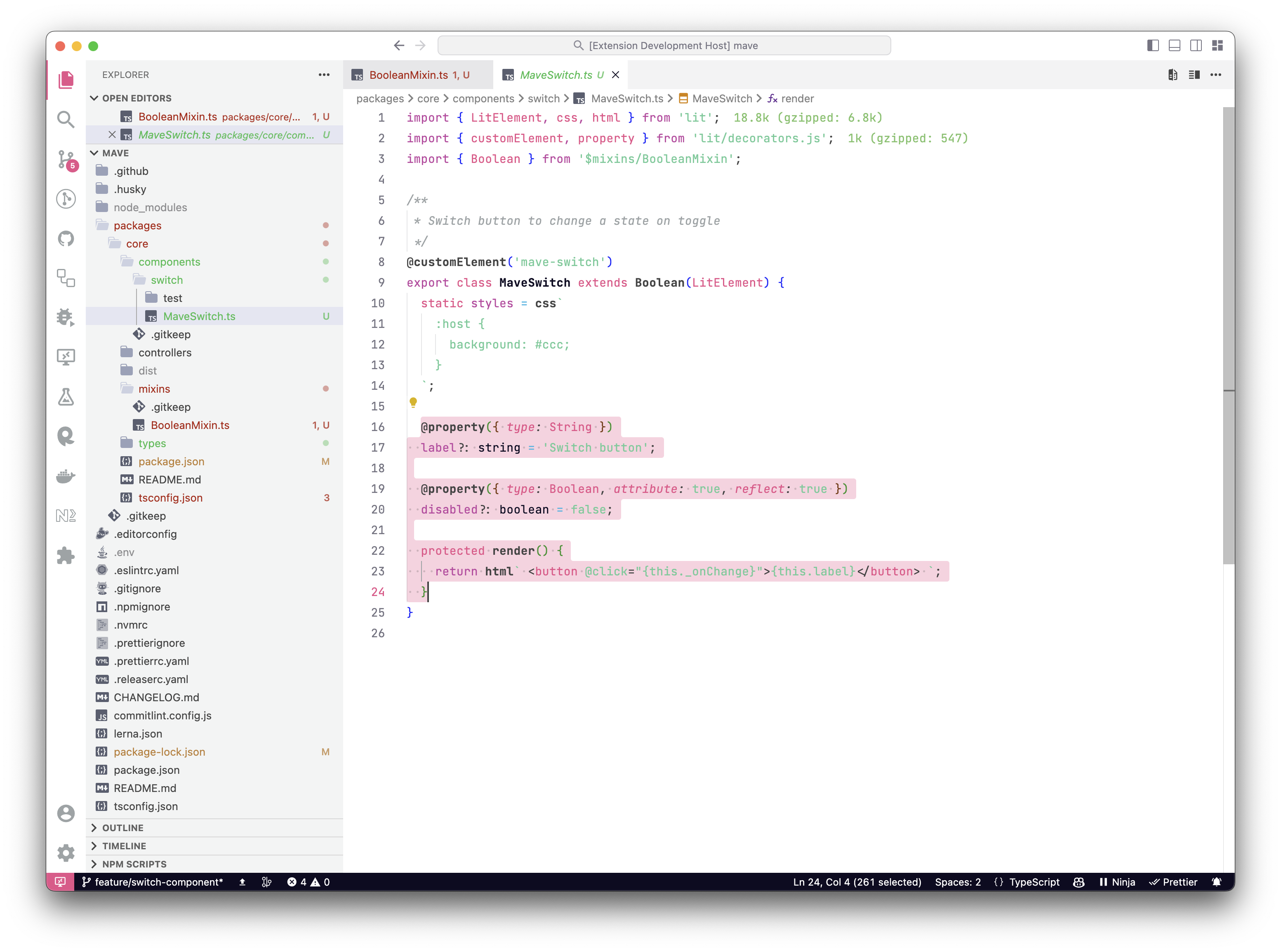Screen dimensions: 1281x952
Task: Open package-lock.json in the tree
Action: [x=214, y=752]
